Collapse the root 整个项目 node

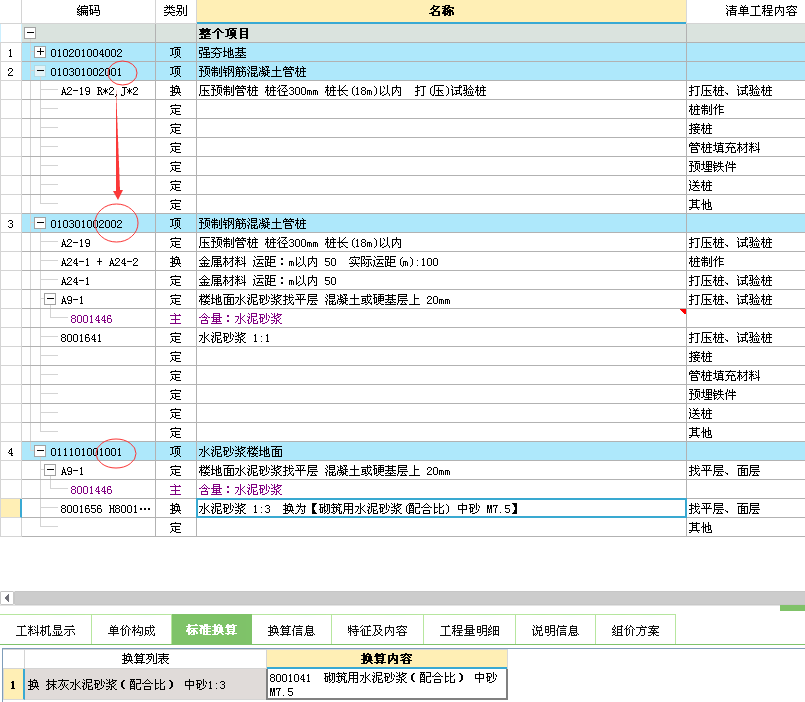(29, 34)
